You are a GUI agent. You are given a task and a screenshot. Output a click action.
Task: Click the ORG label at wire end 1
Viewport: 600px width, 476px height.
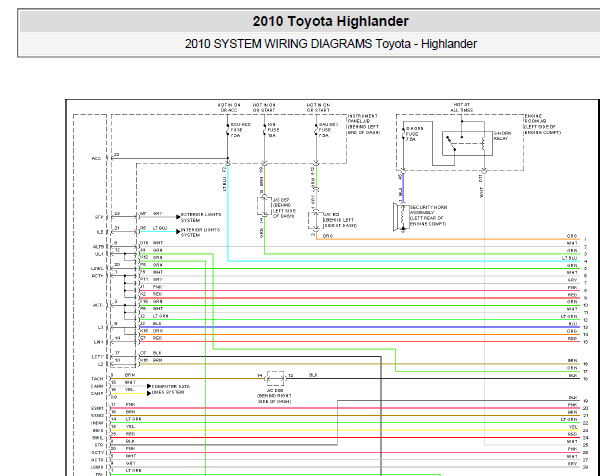(572, 236)
